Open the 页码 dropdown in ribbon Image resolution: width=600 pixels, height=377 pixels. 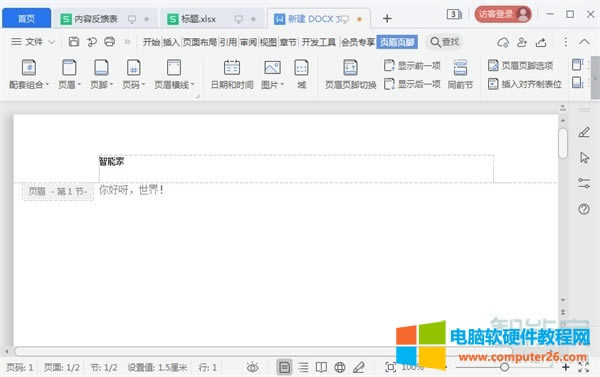[x=134, y=74]
